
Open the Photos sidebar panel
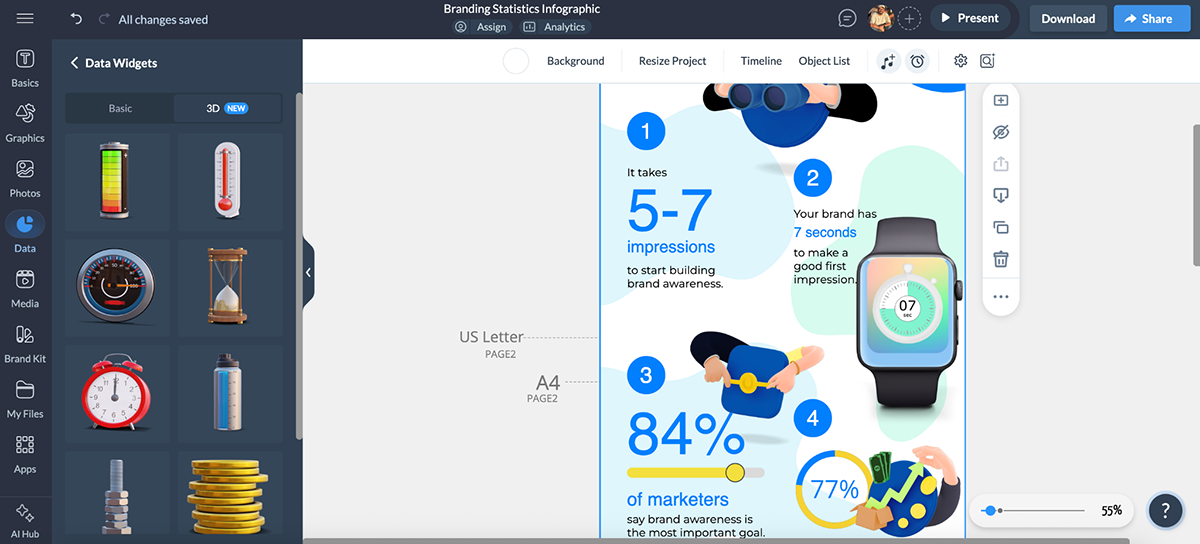tap(25, 177)
